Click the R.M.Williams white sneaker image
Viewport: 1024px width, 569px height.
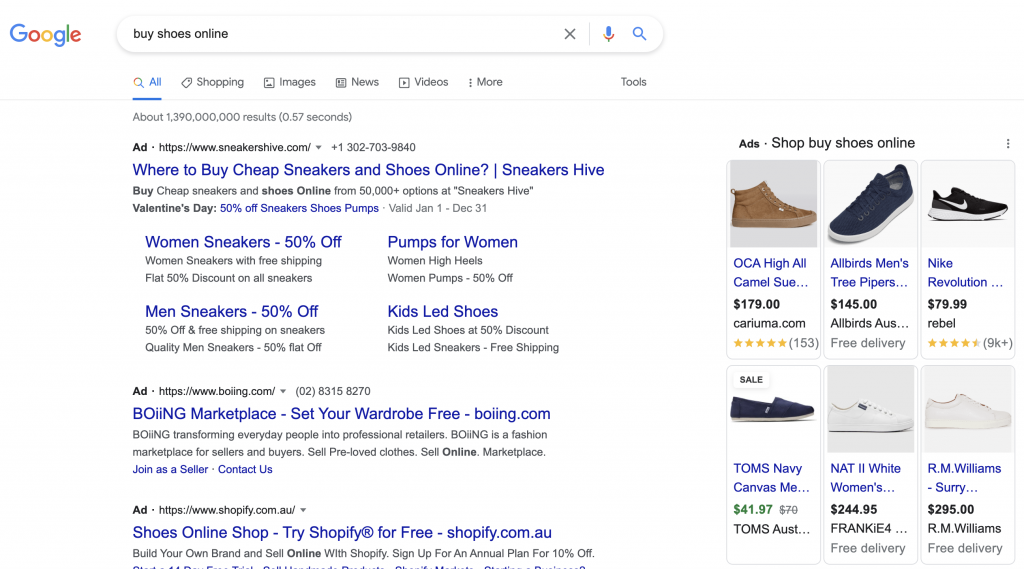pyautogui.click(x=968, y=409)
